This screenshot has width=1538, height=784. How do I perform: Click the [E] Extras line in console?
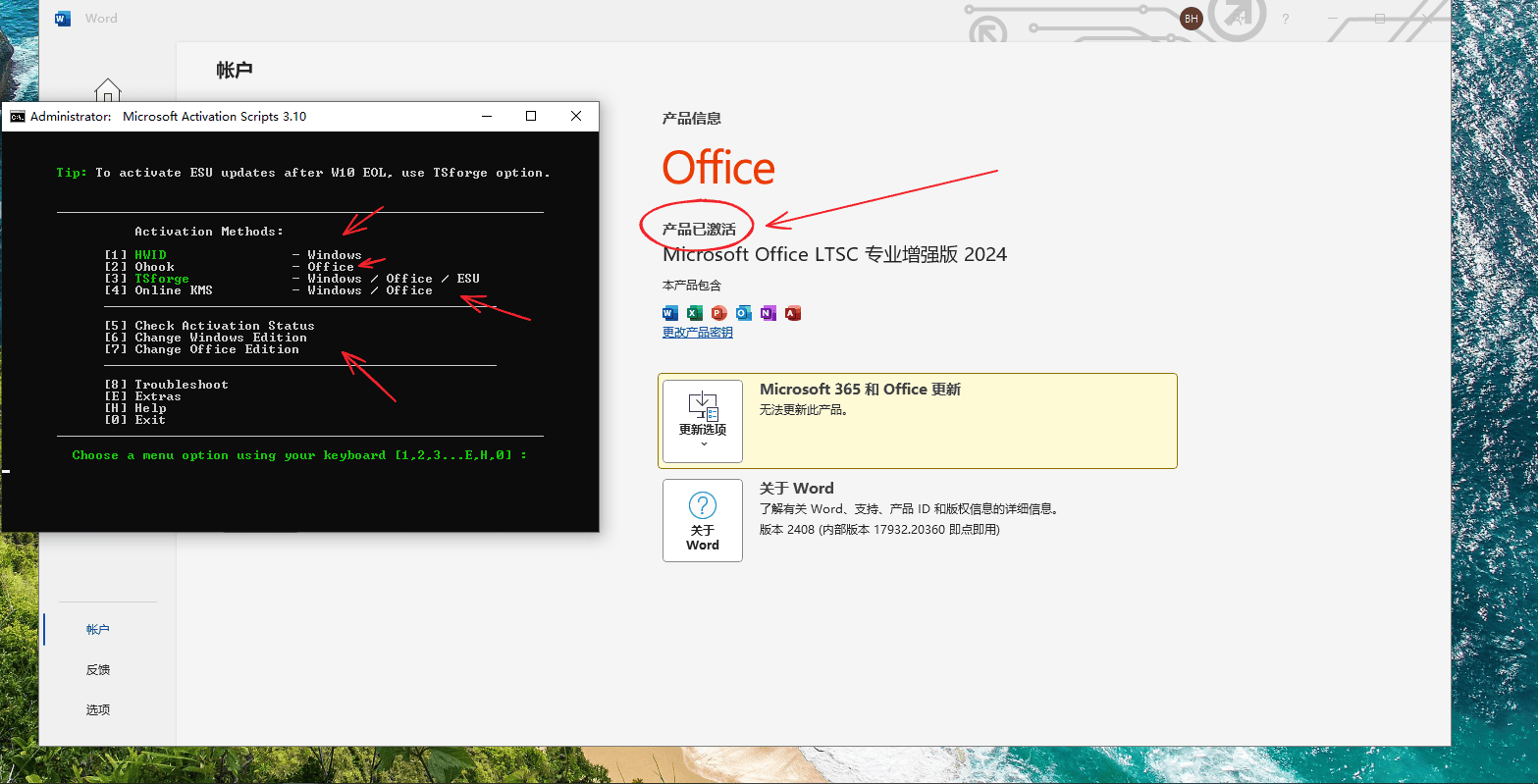[143, 396]
